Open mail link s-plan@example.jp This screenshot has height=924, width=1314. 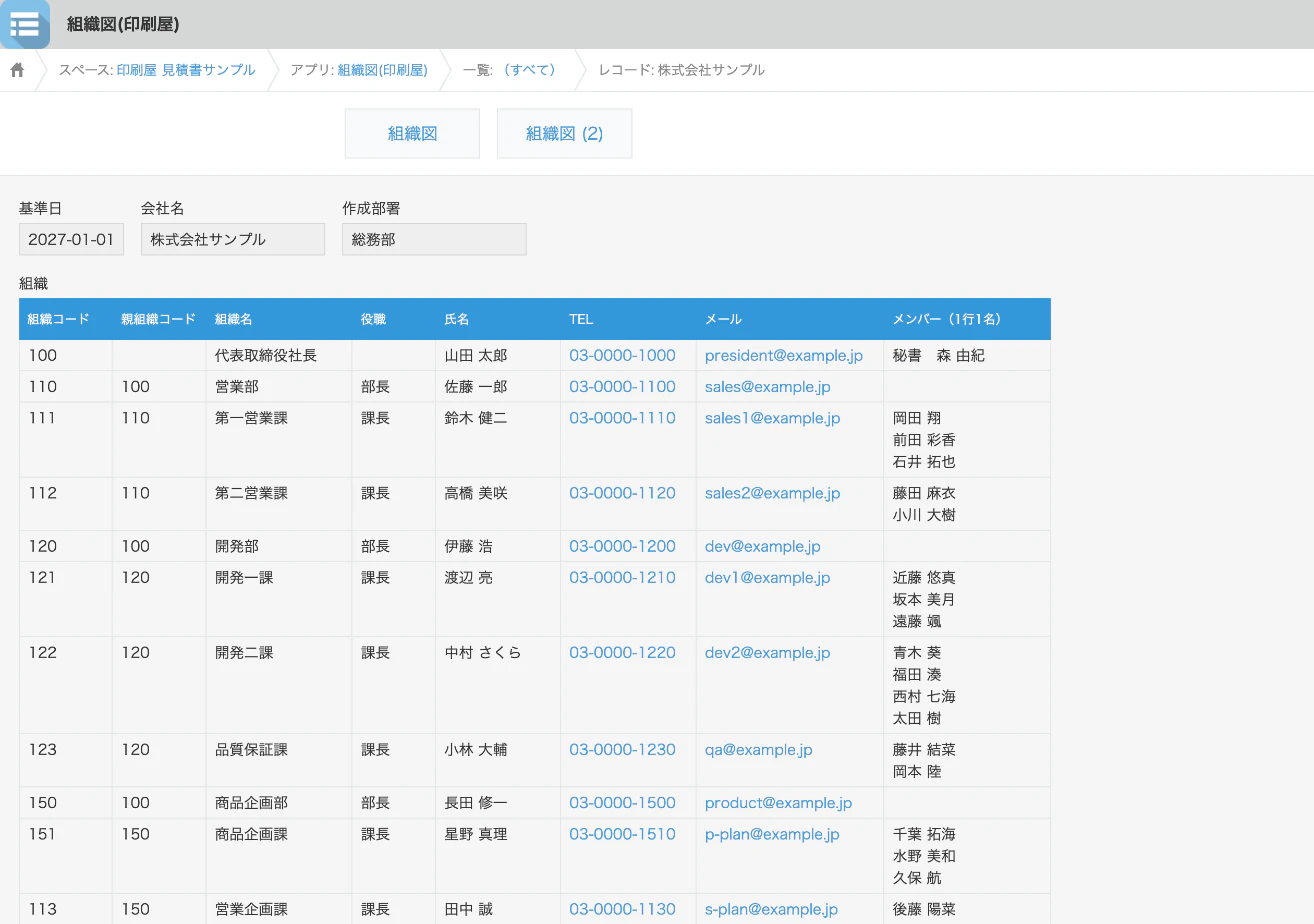click(771, 909)
